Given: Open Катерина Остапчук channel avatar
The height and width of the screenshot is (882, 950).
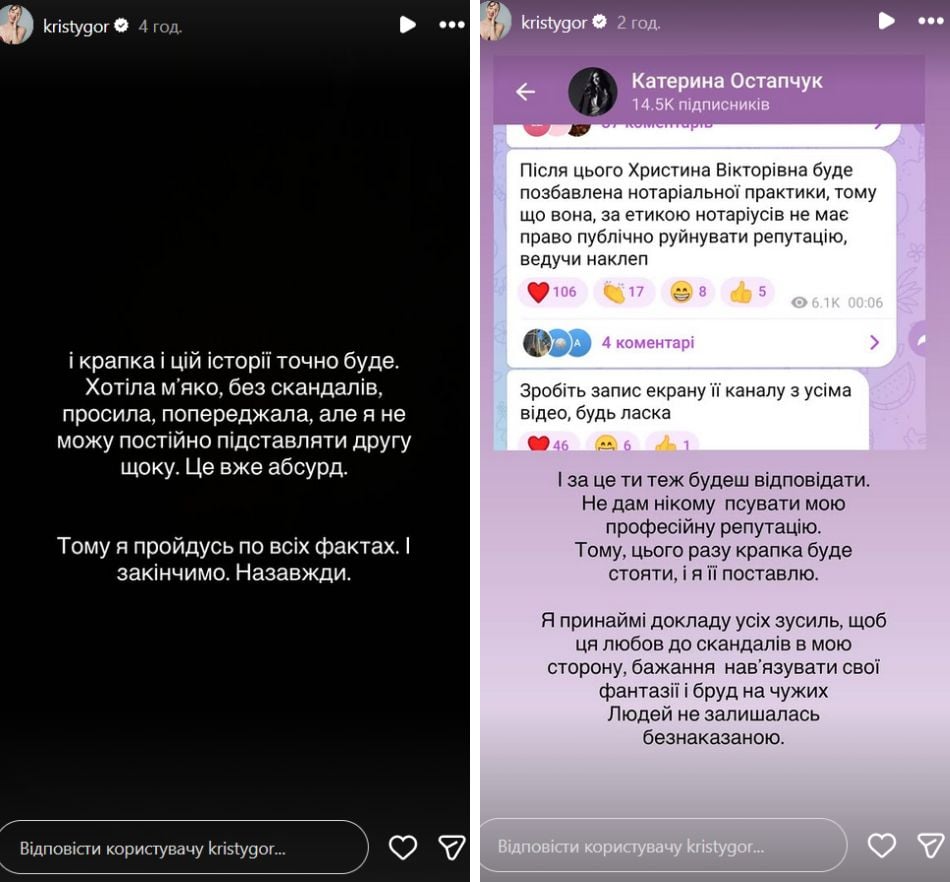Looking at the screenshot, I should [593, 91].
